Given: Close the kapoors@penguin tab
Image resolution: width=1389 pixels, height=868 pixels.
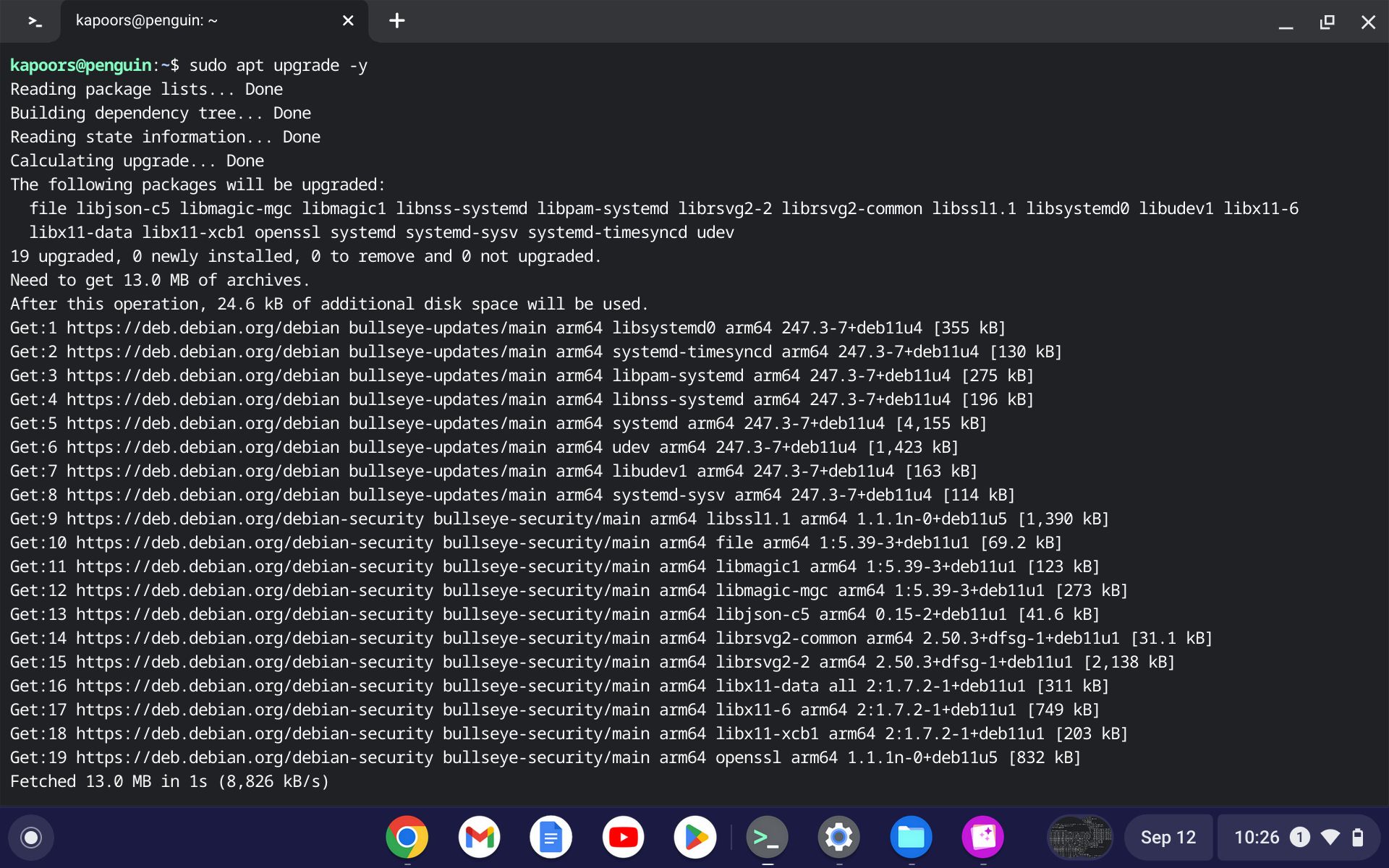Looking at the screenshot, I should pyautogui.click(x=348, y=21).
